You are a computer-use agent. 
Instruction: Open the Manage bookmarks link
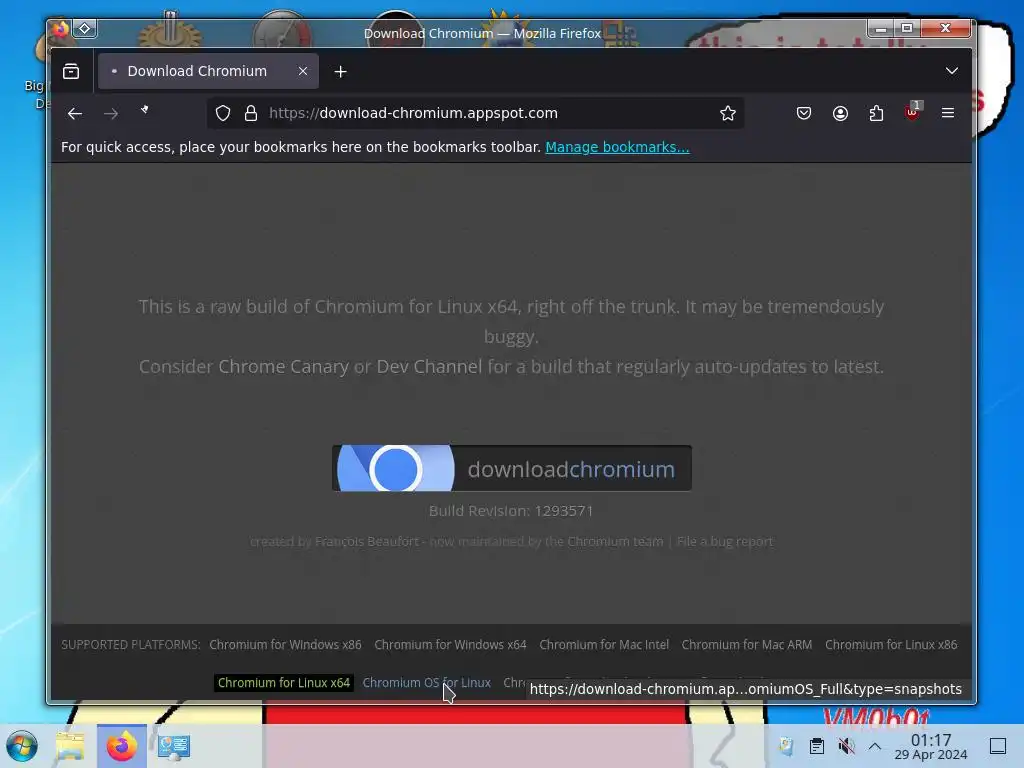click(x=617, y=148)
